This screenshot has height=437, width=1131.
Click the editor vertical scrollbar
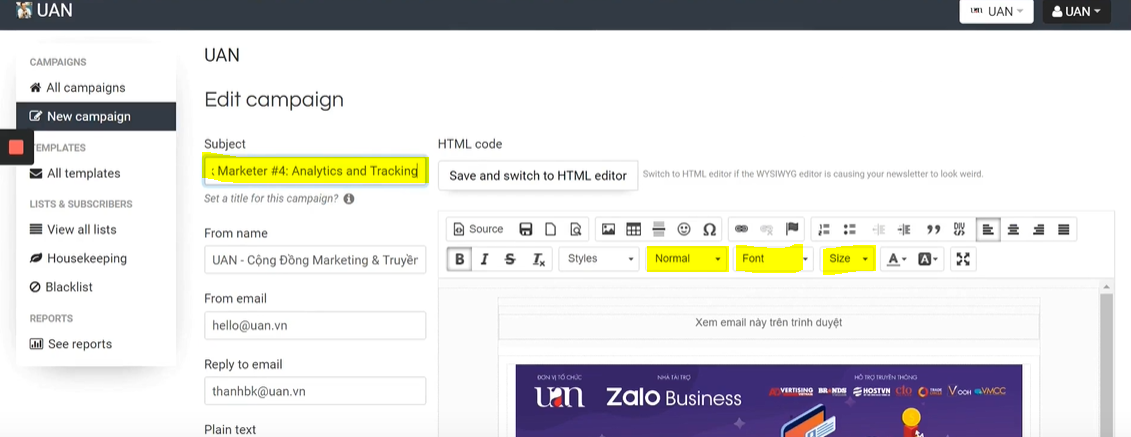[x=1107, y=359]
